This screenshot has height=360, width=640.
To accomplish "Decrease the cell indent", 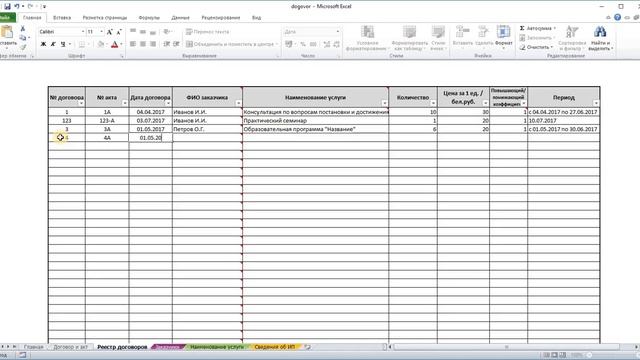I will (x=167, y=44).
